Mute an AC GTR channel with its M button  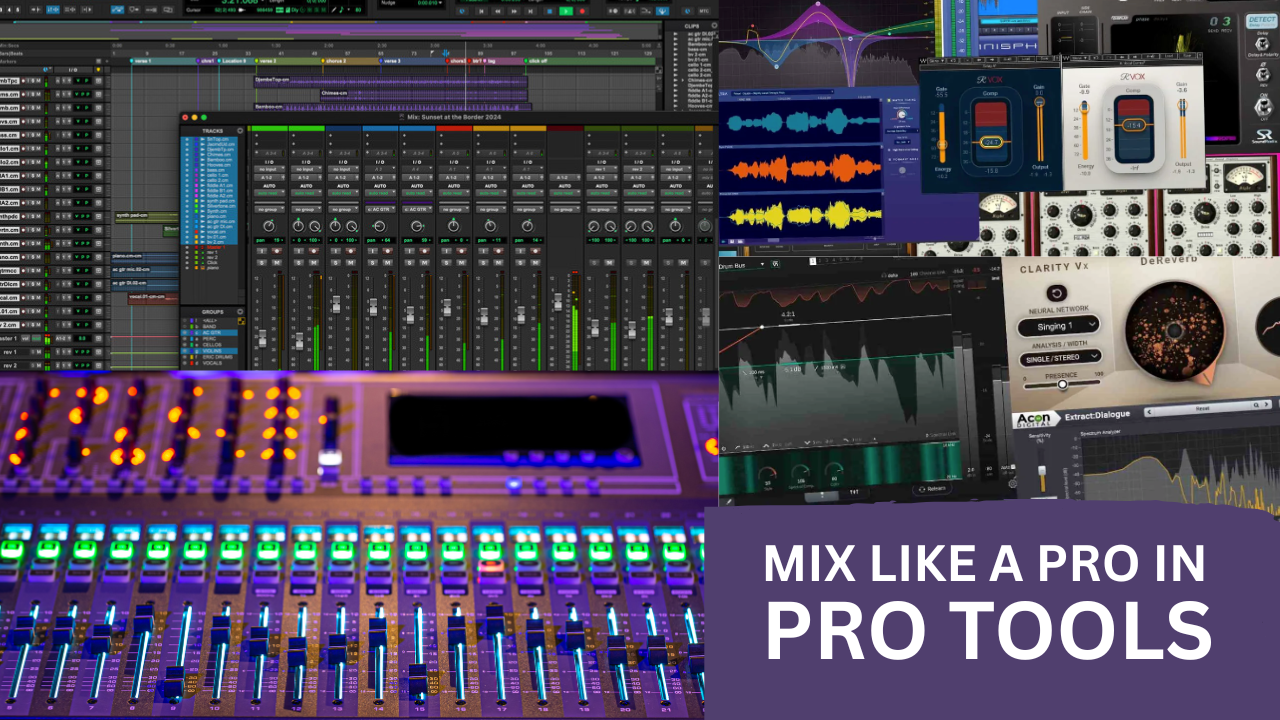(x=388, y=262)
